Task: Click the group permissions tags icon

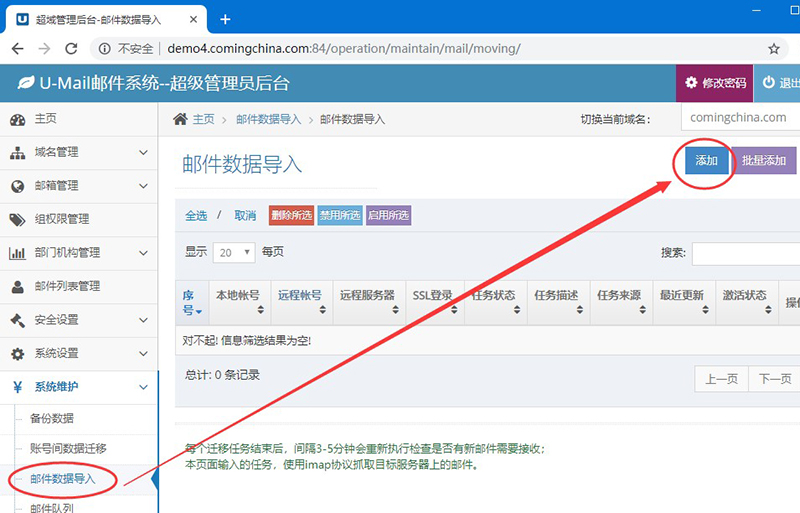Action: pos(17,220)
